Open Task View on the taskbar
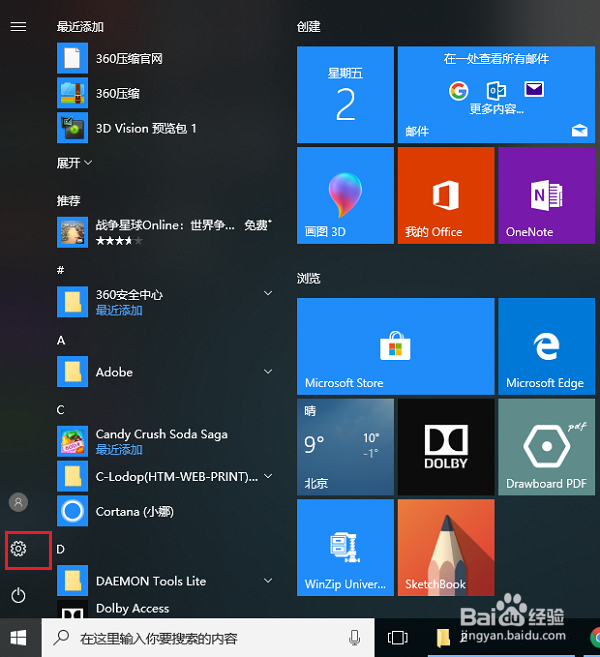Image resolution: width=600 pixels, height=657 pixels. [x=398, y=638]
